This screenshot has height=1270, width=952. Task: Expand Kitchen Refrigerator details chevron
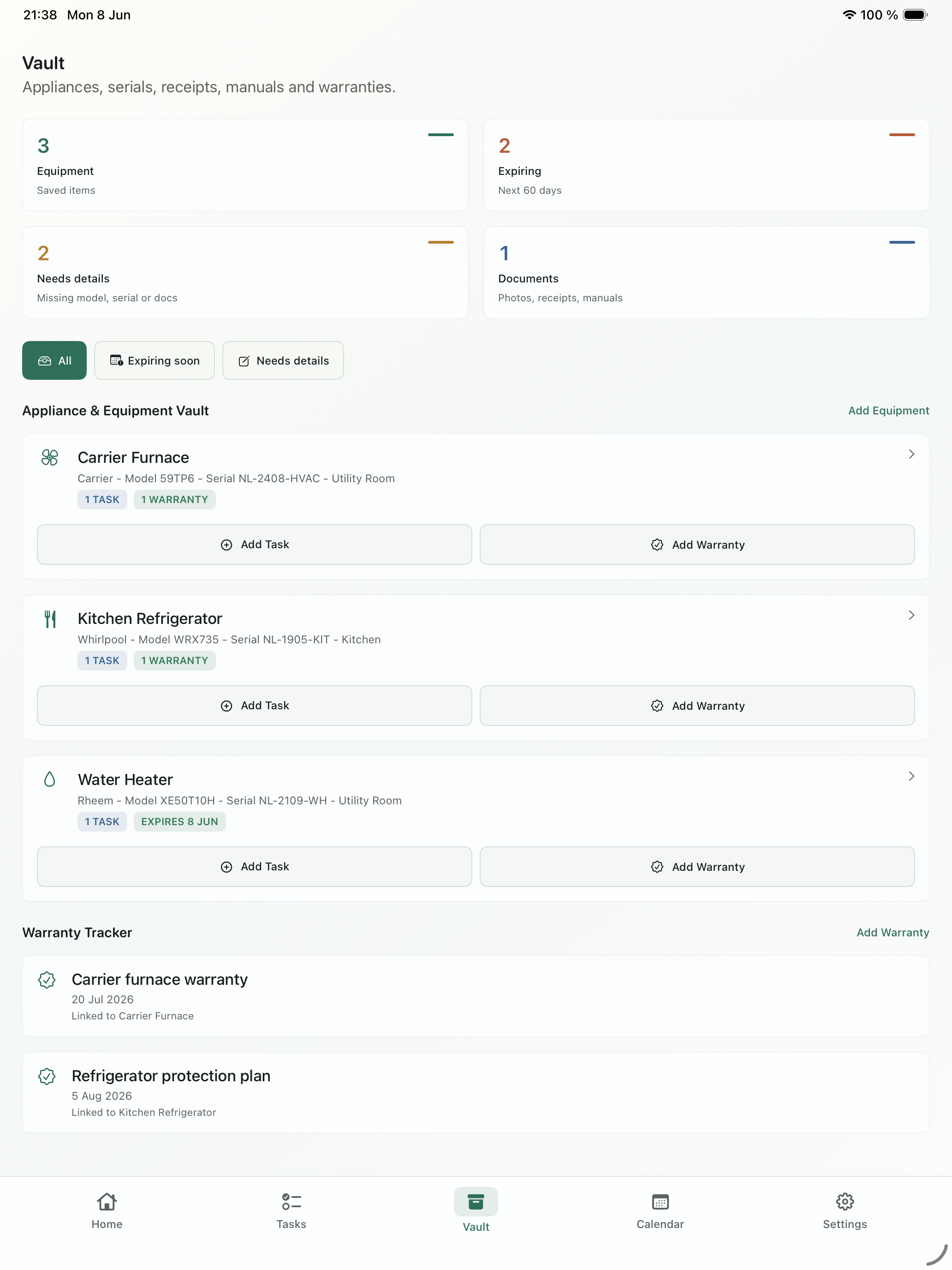click(911, 615)
